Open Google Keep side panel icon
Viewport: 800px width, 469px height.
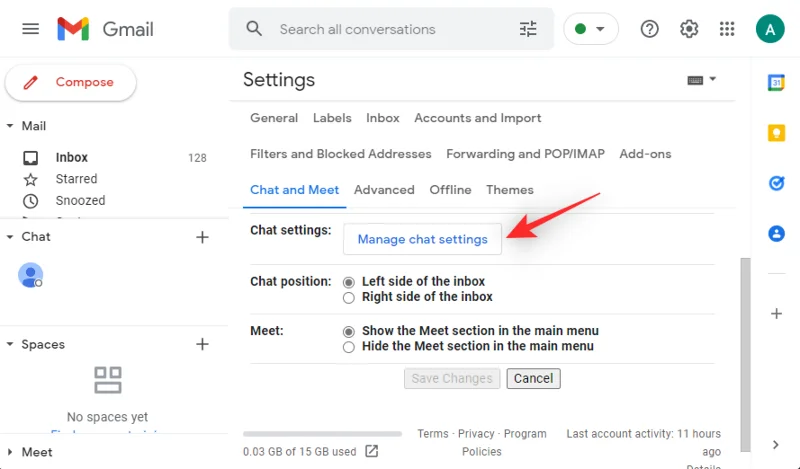point(777,133)
